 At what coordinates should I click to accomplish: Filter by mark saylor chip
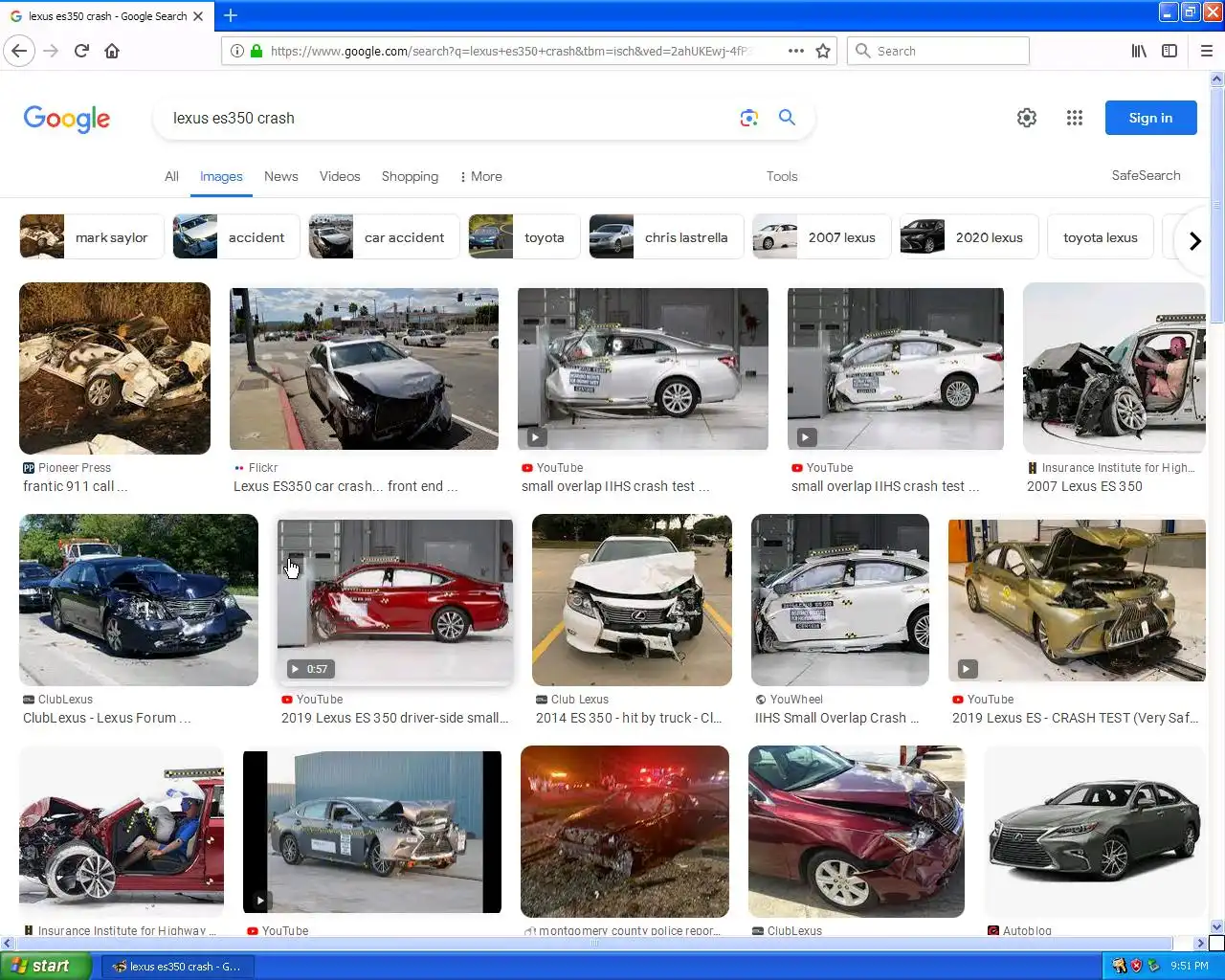[90, 237]
